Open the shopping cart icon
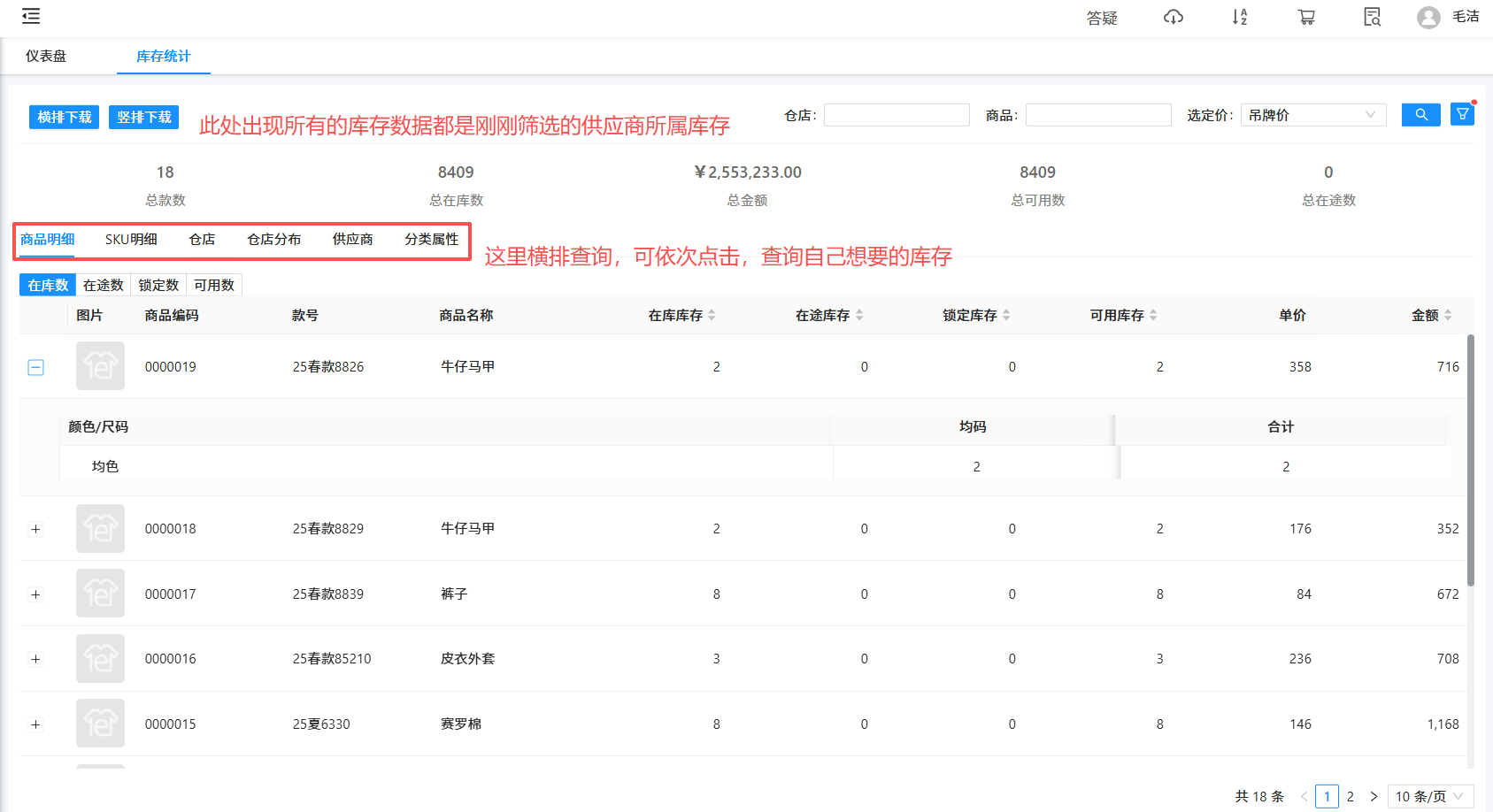Image resolution: width=1493 pixels, height=812 pixels. click(x=1306, y=17)
